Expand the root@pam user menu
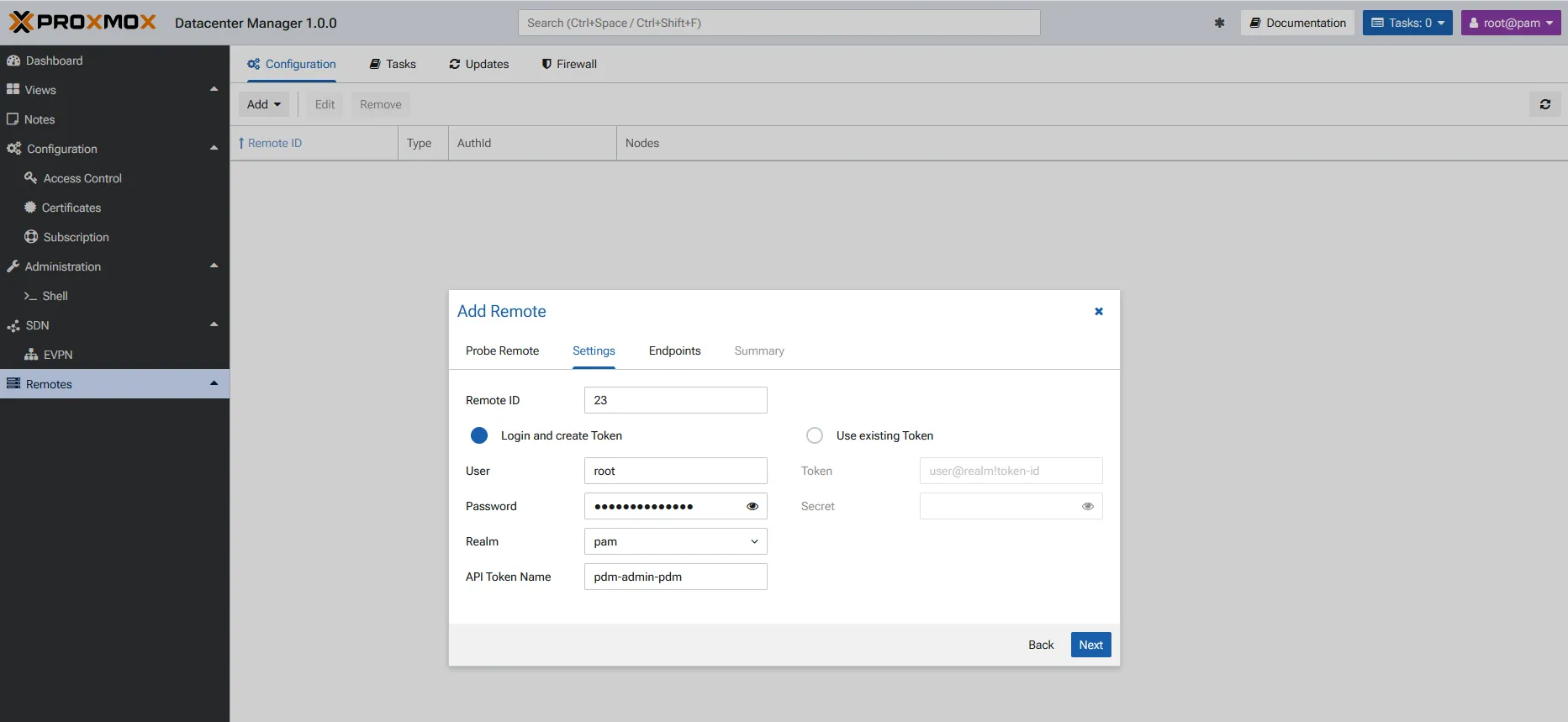 click(1510, 23)
